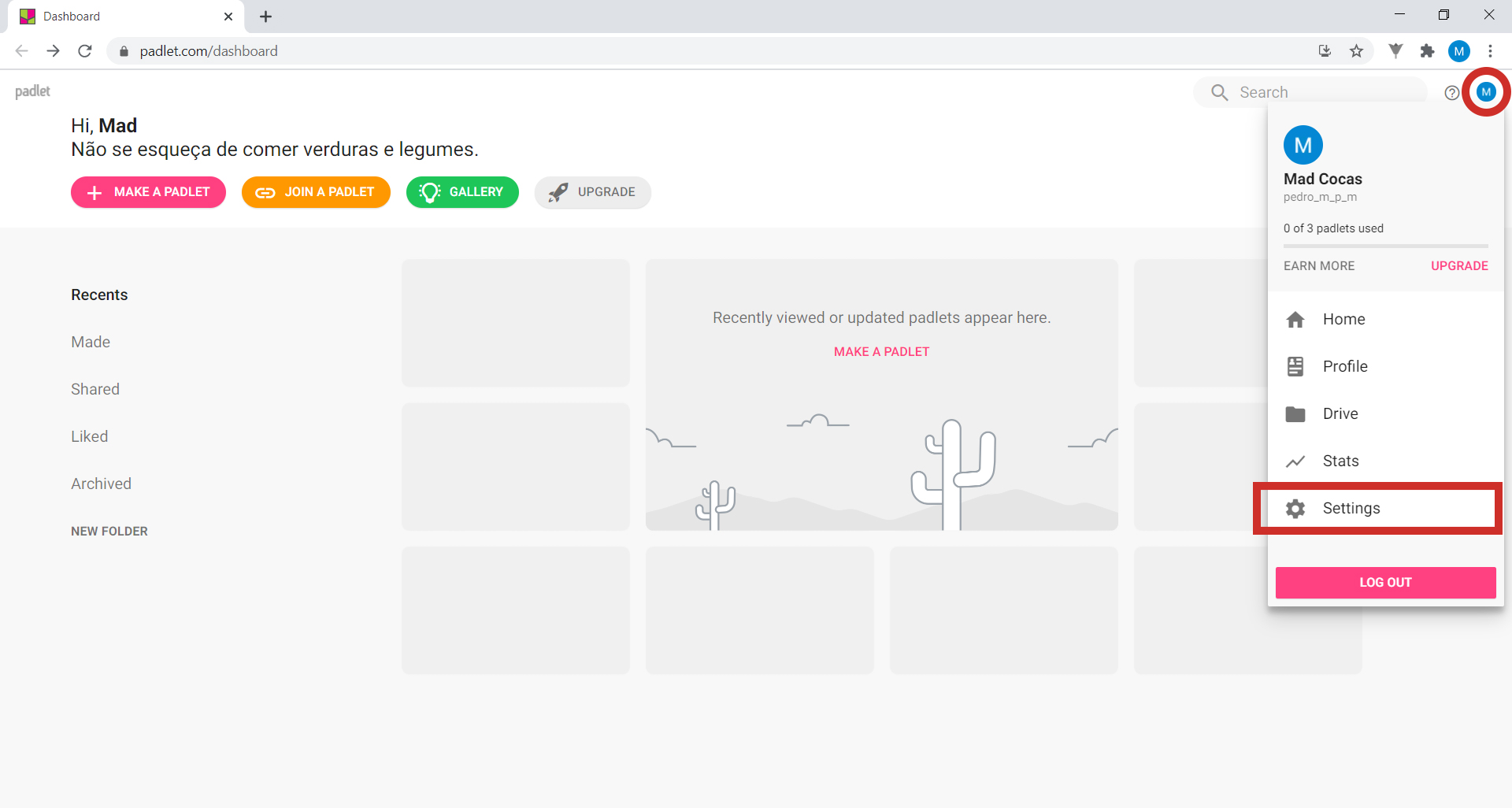This screenshot has height=808, width=1512.
Task: Click the Profile document icon
Action: tap(1295, 366)
